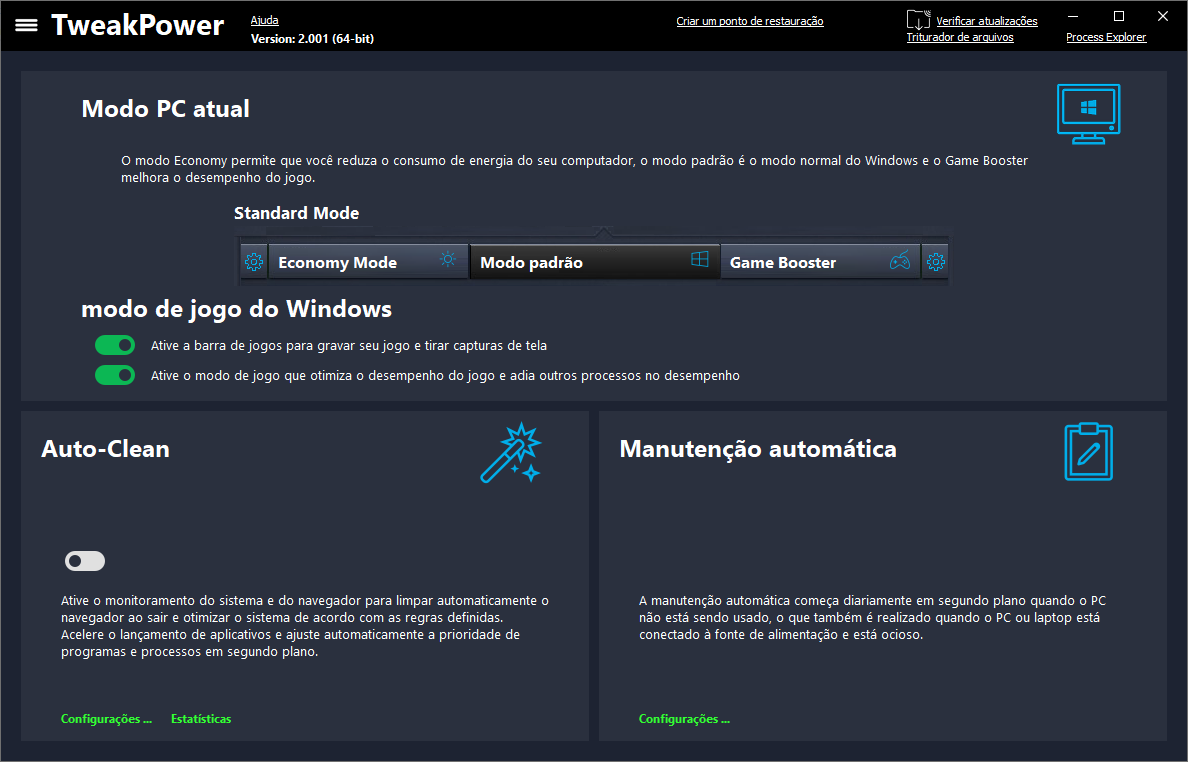Open Manutenção automática Configurações link

point(684,719)
